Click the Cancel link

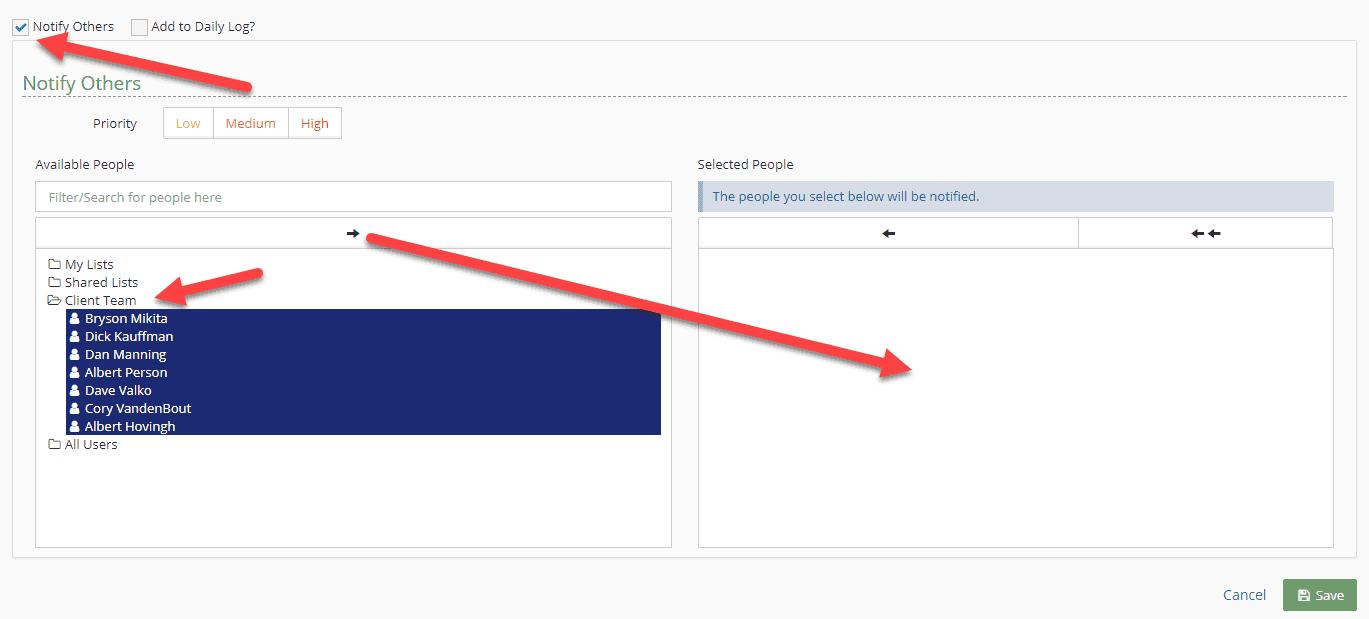click(1244, 595)
